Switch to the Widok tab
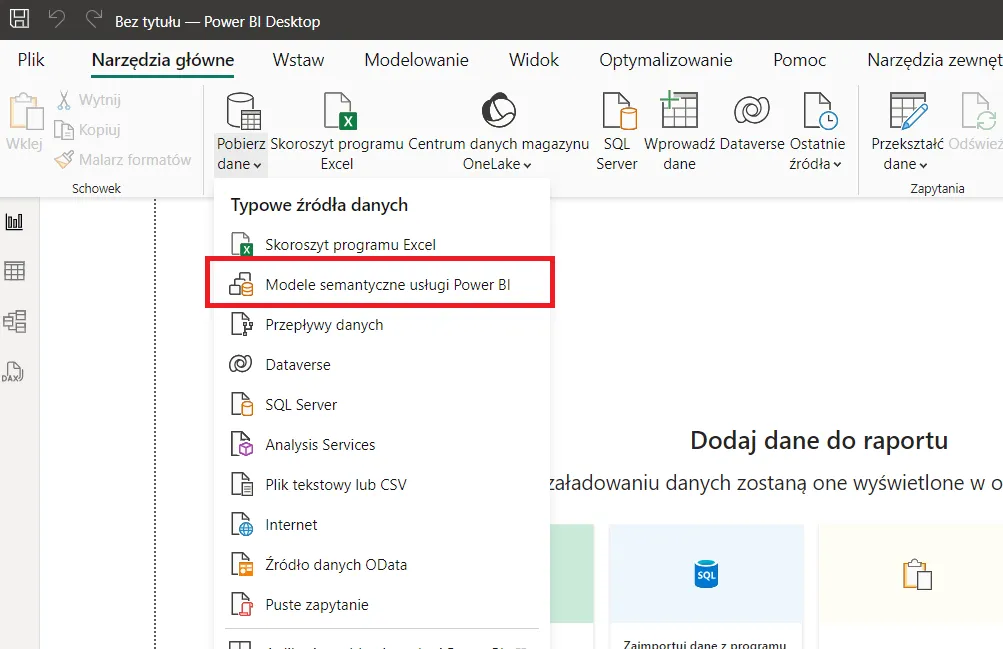Viewport: 1003px width, 649px height. [x=534, y=60]
